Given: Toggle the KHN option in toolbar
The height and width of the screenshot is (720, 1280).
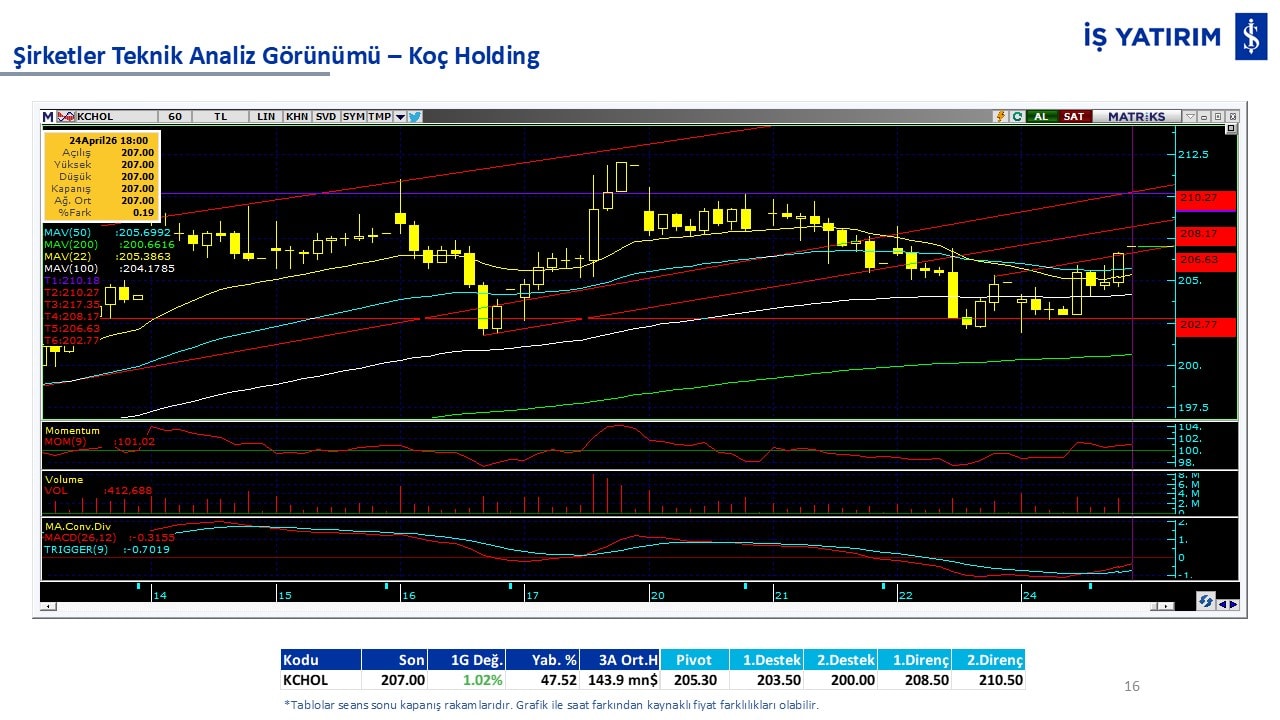Looking at the screenshot, I should coord(297,117).
